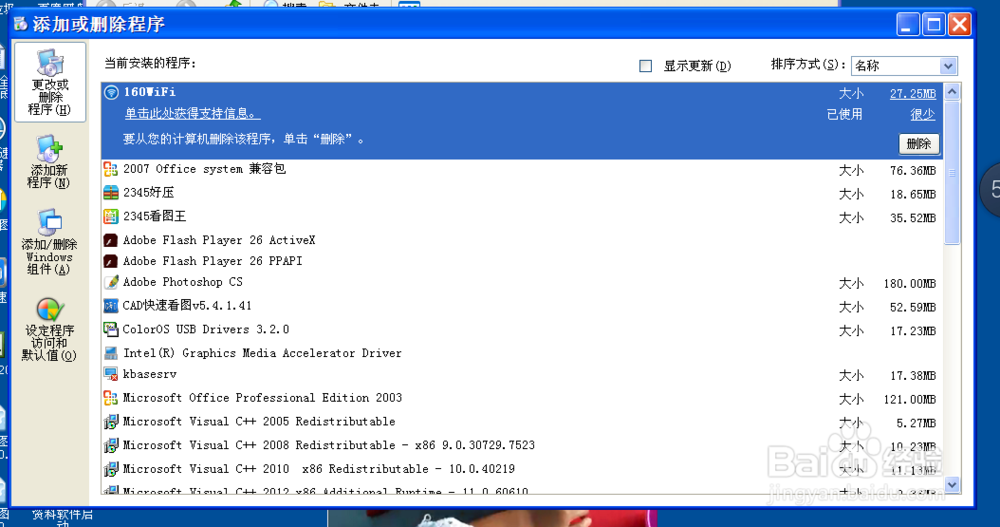1000x527 pixels.
Task: Click the 2345好压 program icon
Action: pos(111,193)
